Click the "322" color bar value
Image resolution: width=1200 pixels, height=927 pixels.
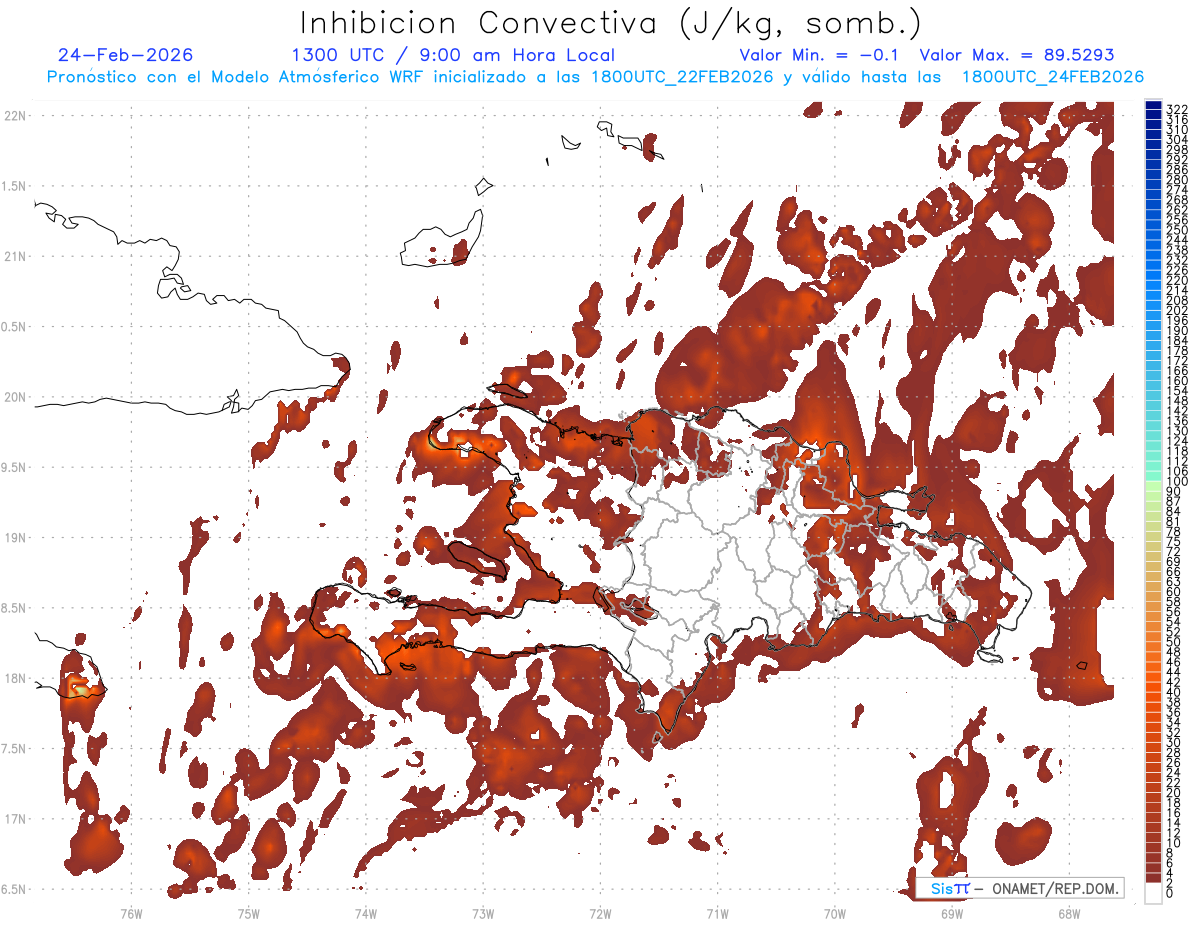coord(1177,109)
